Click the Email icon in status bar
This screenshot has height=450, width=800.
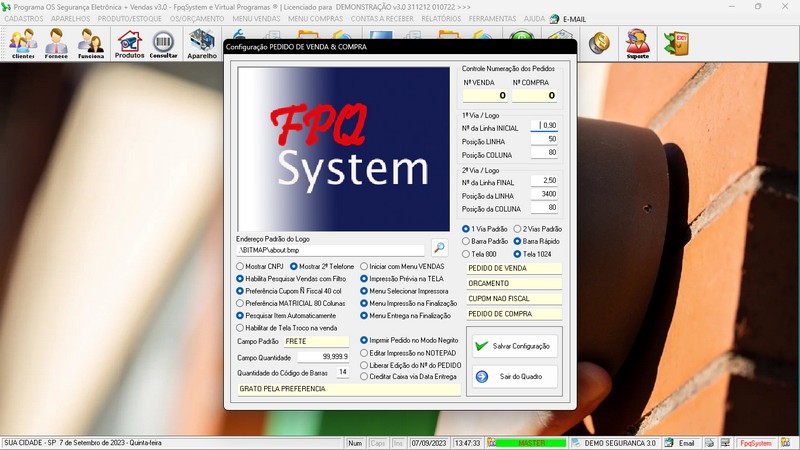click(681, 443)
